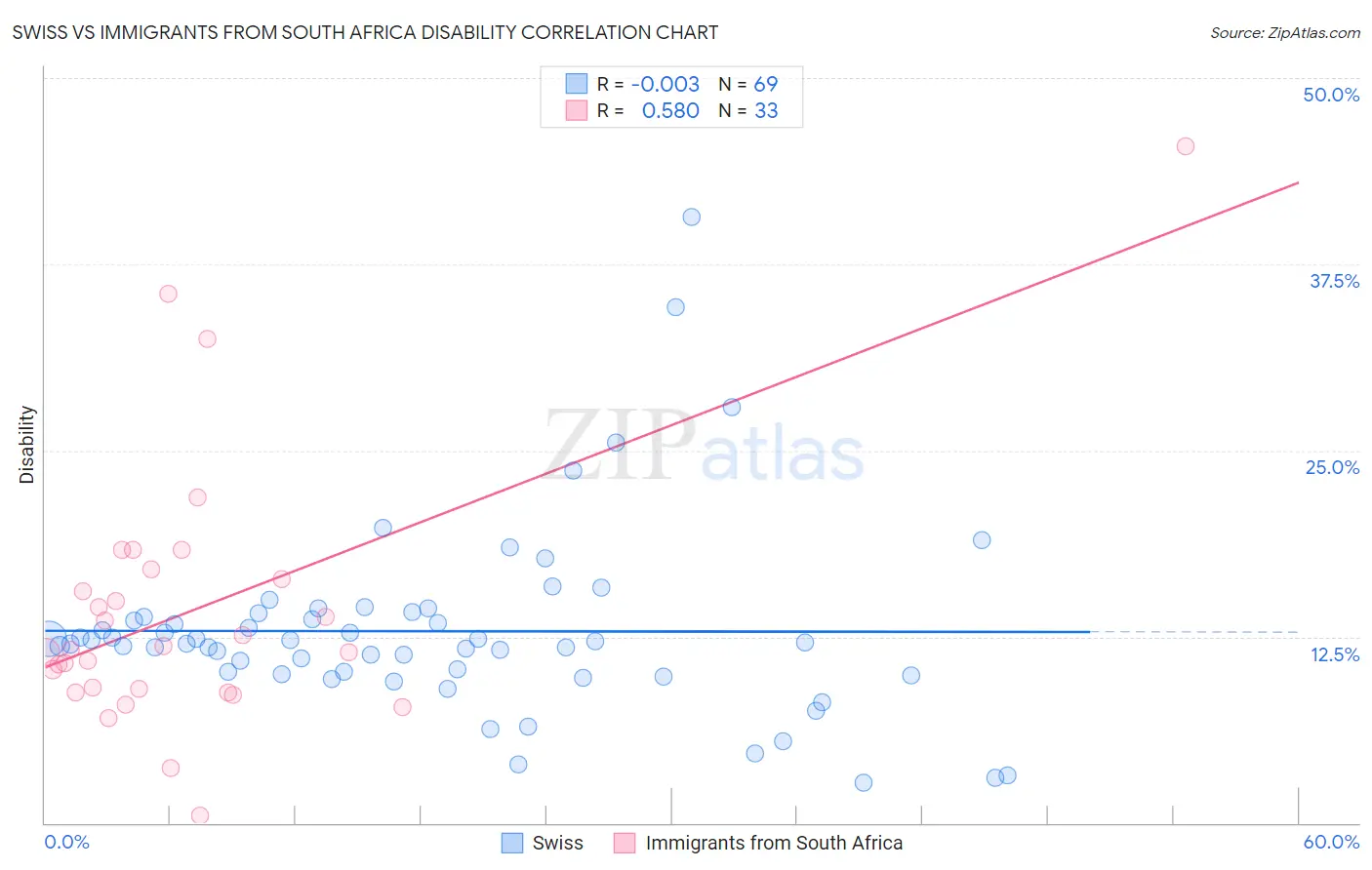This screenshot has height=870, width=1372.
Task: Click the N = 69 statistic in legend
Action: pyautogui.click(x=748, y=84)
